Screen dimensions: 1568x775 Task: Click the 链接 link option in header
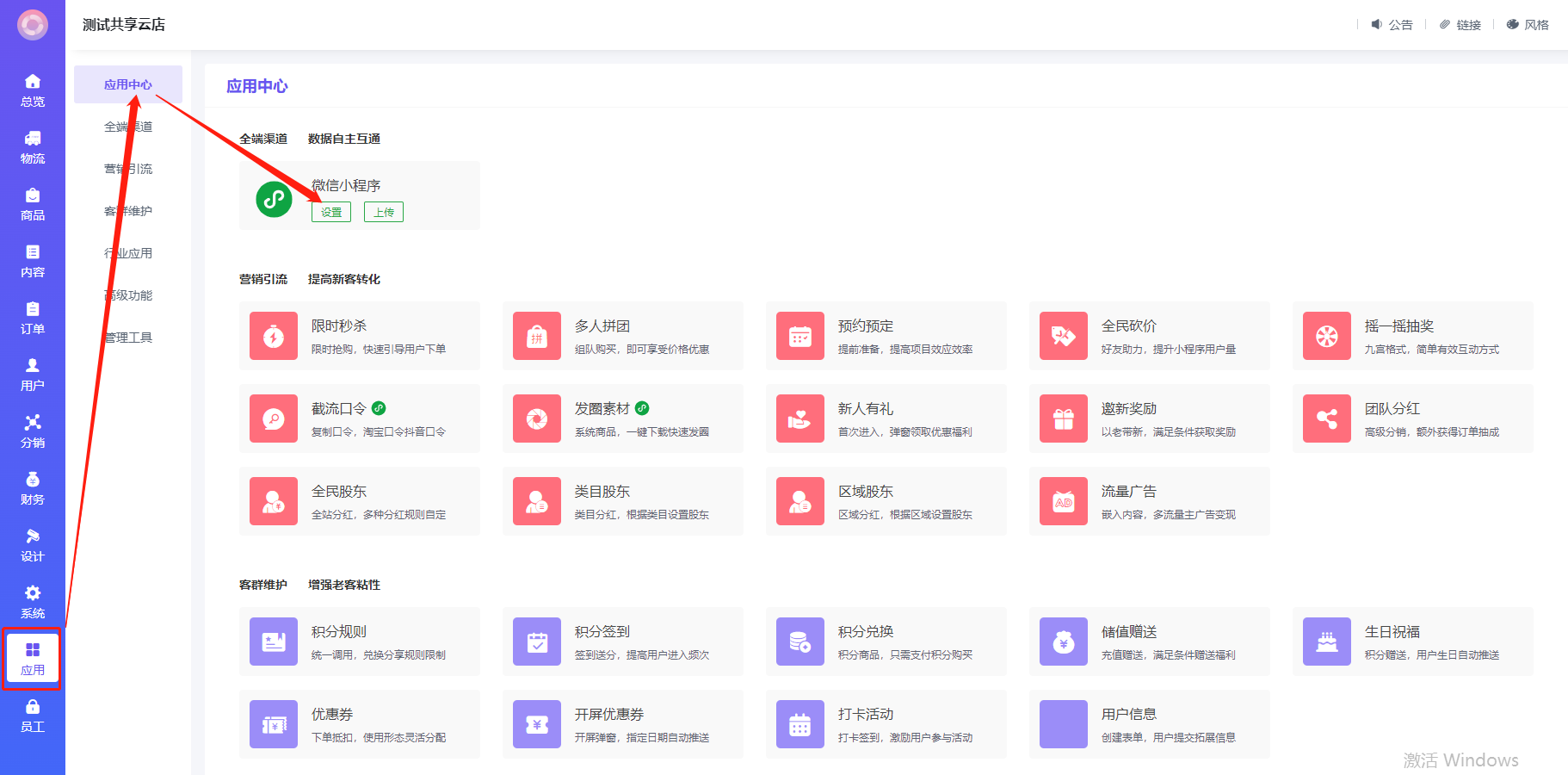(x=1461, y=25)
